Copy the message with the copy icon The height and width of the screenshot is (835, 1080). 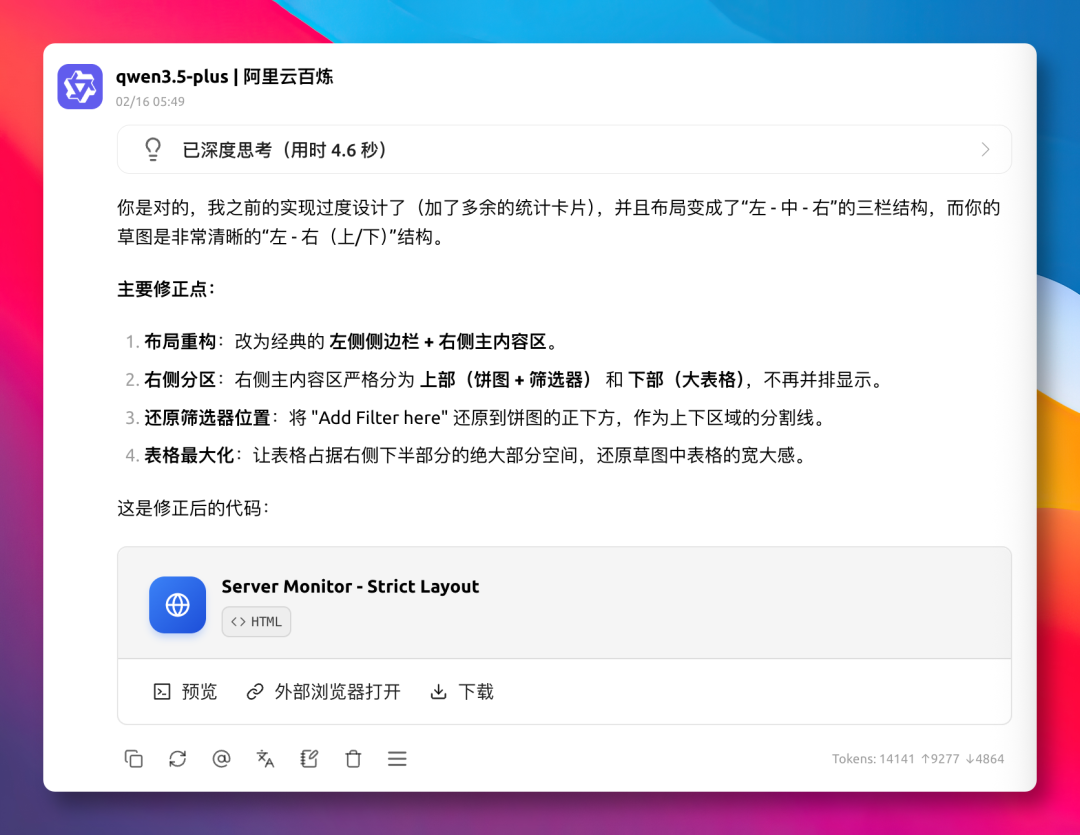click(x=134, y=759)
